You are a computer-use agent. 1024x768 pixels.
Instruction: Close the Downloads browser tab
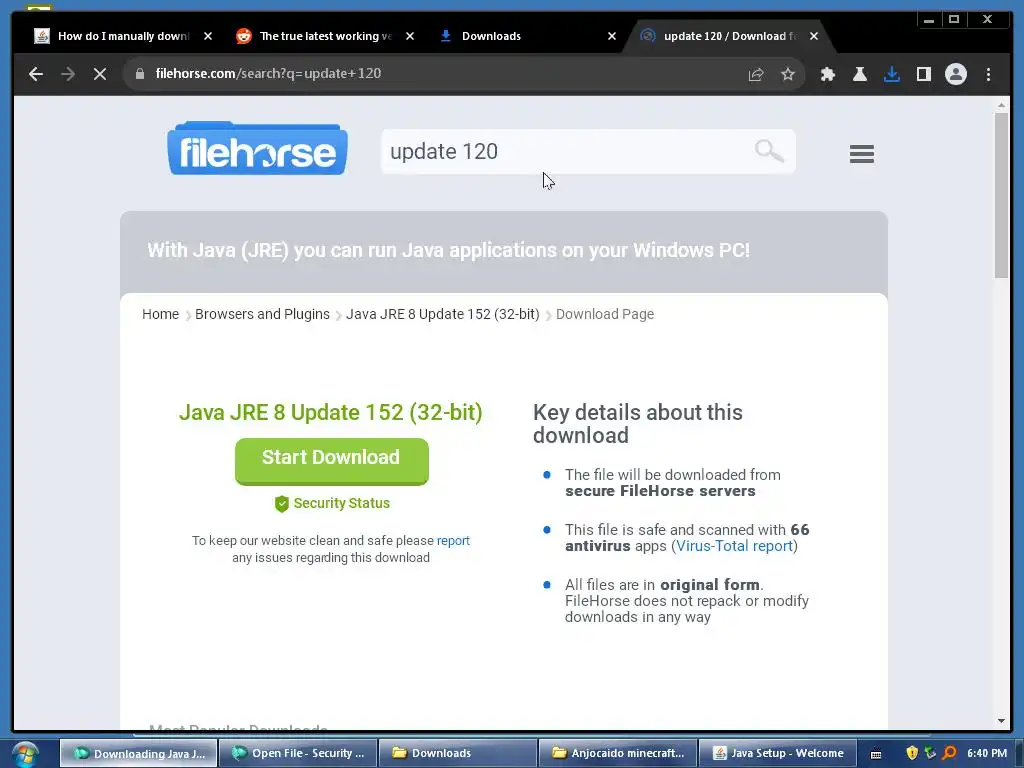coord(611,36)
